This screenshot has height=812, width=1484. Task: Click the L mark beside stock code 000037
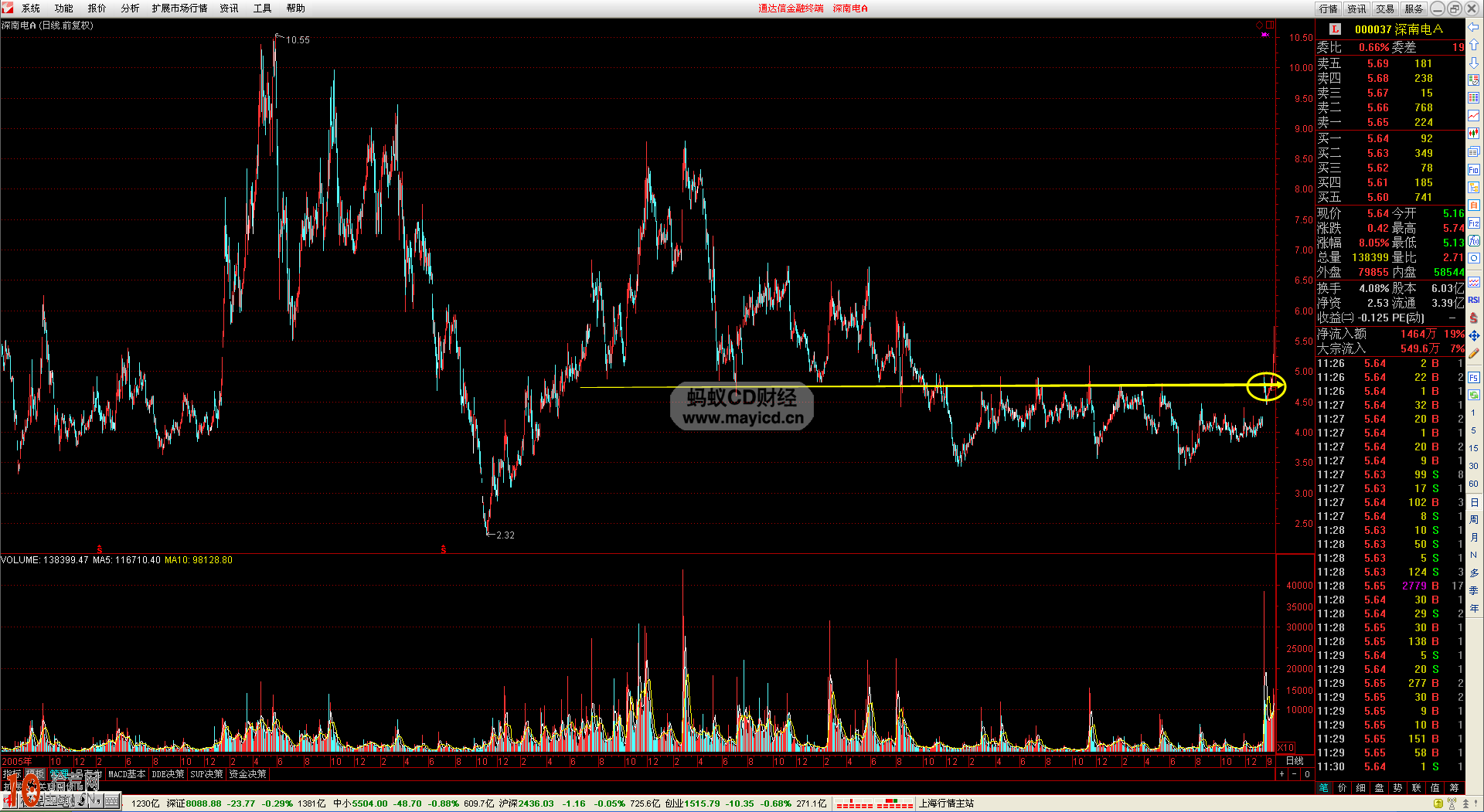click(x=1335, y=29)
